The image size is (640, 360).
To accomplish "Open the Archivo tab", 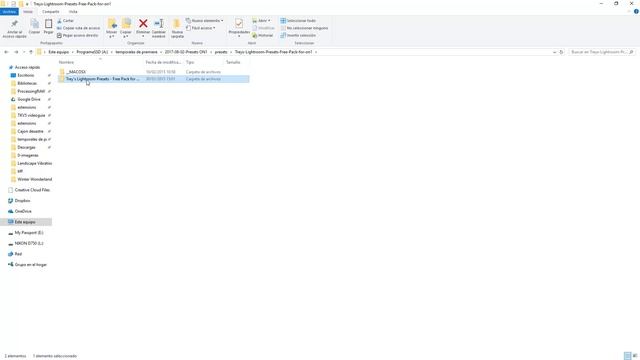I will tap(9, 12).
